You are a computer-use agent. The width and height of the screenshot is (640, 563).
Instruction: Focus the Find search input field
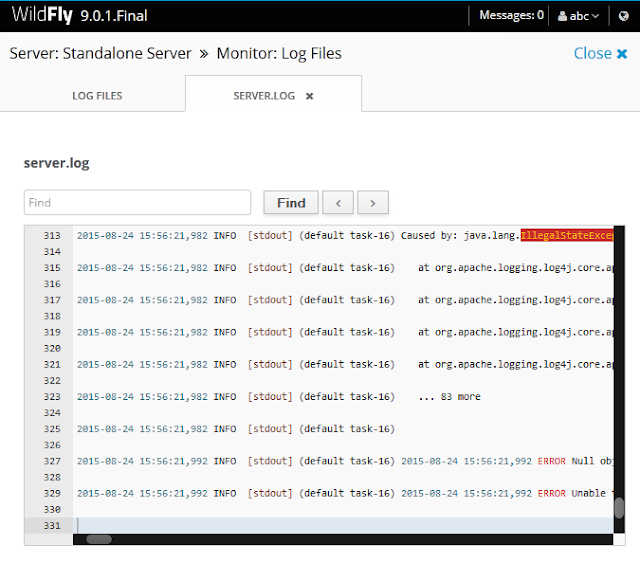coord(137,202)
